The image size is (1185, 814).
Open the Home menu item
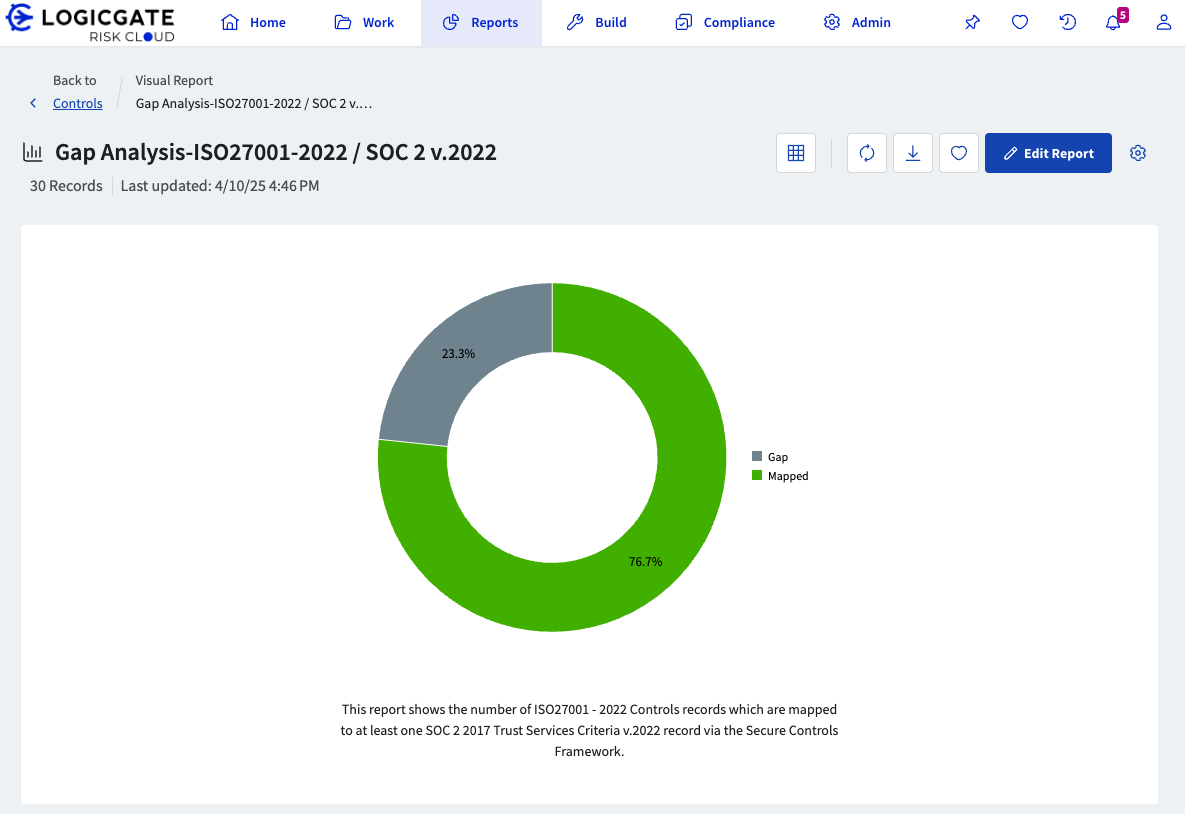pos(253,23)
